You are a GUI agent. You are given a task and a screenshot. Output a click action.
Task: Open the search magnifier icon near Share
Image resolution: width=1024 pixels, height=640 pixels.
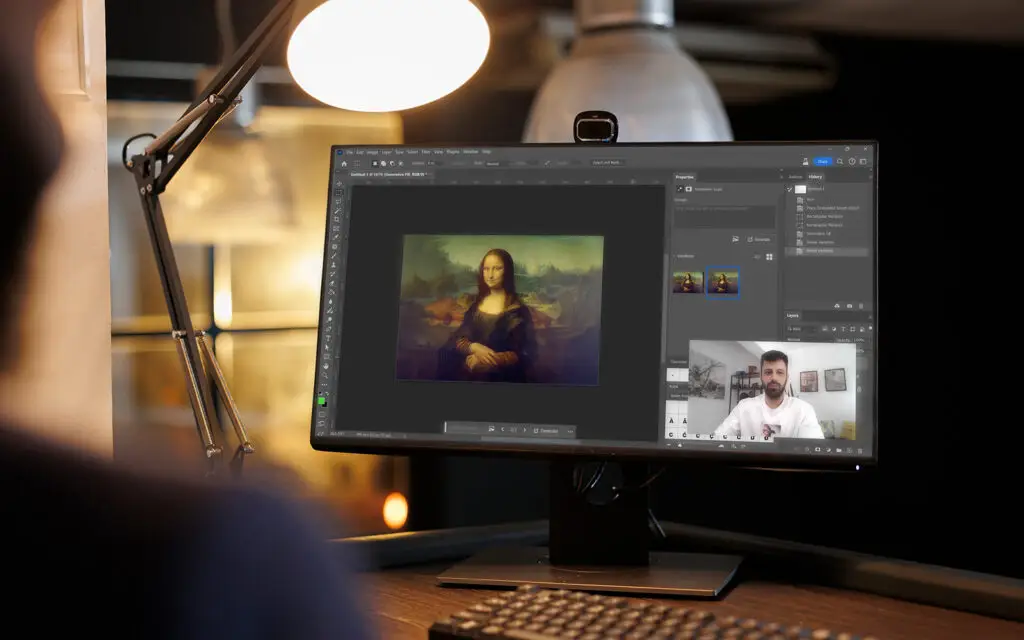click(840, 161)
